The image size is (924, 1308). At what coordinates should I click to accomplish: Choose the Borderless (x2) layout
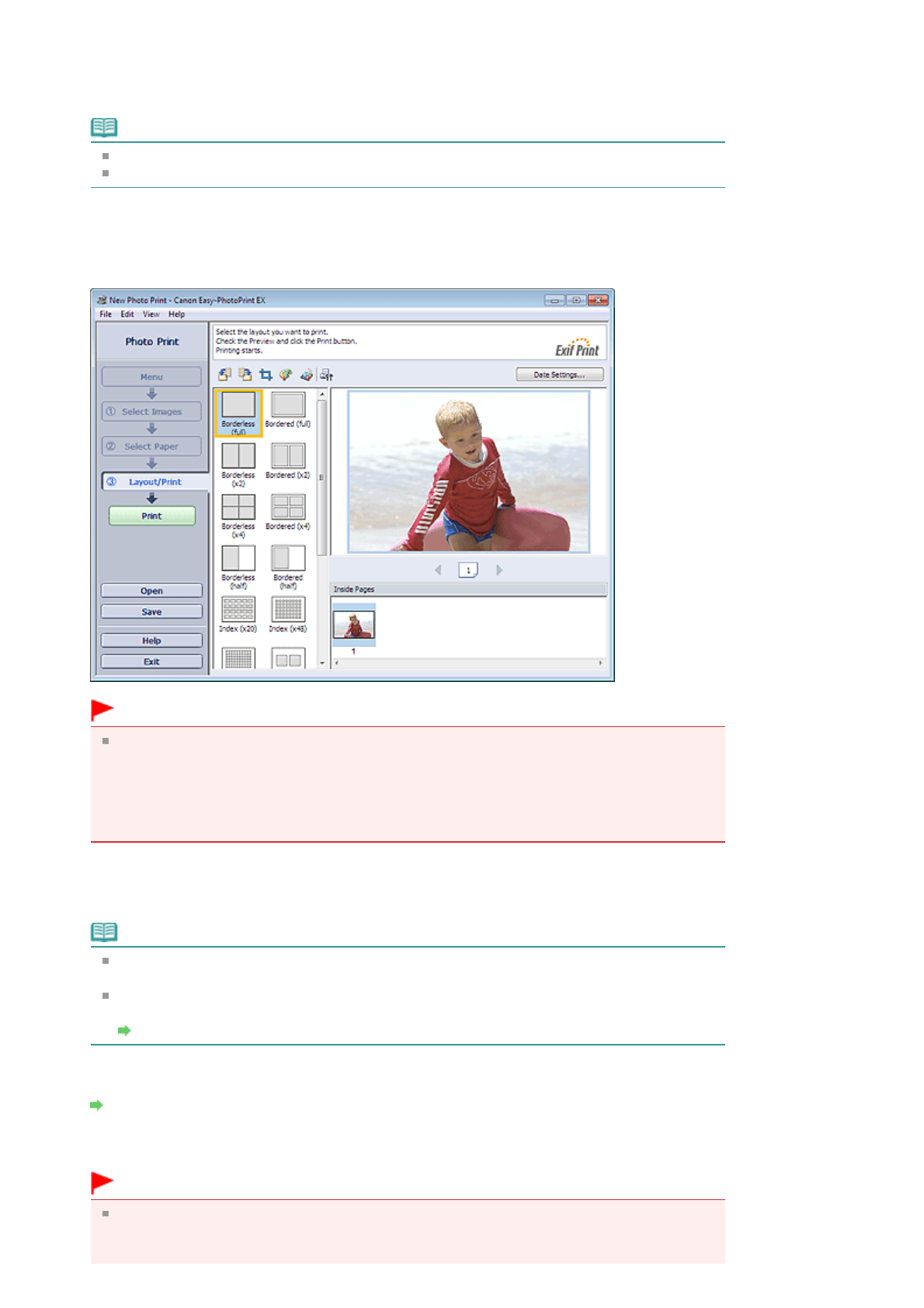238,464
